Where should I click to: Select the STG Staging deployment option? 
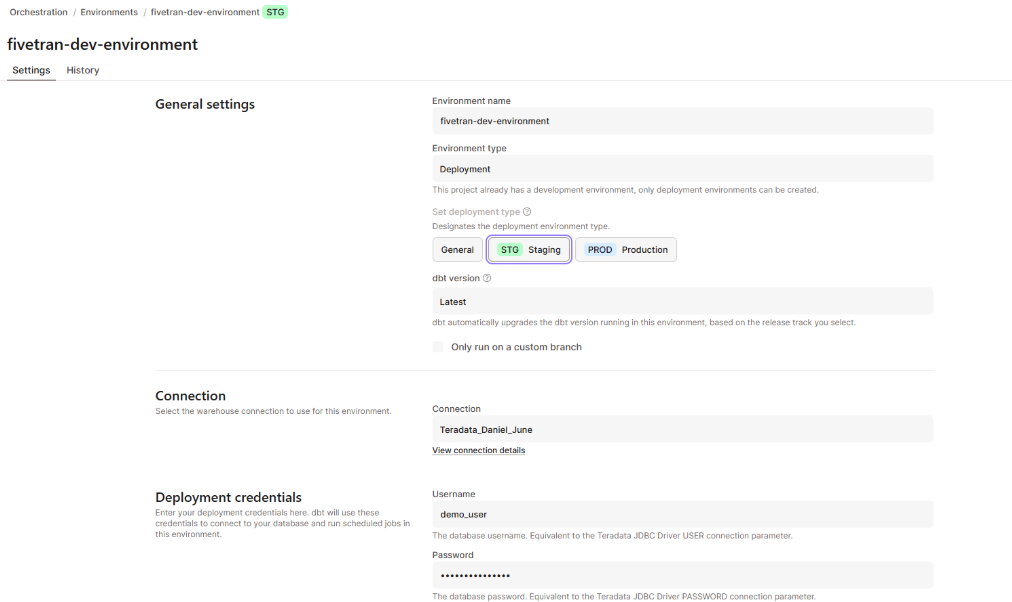530,249
